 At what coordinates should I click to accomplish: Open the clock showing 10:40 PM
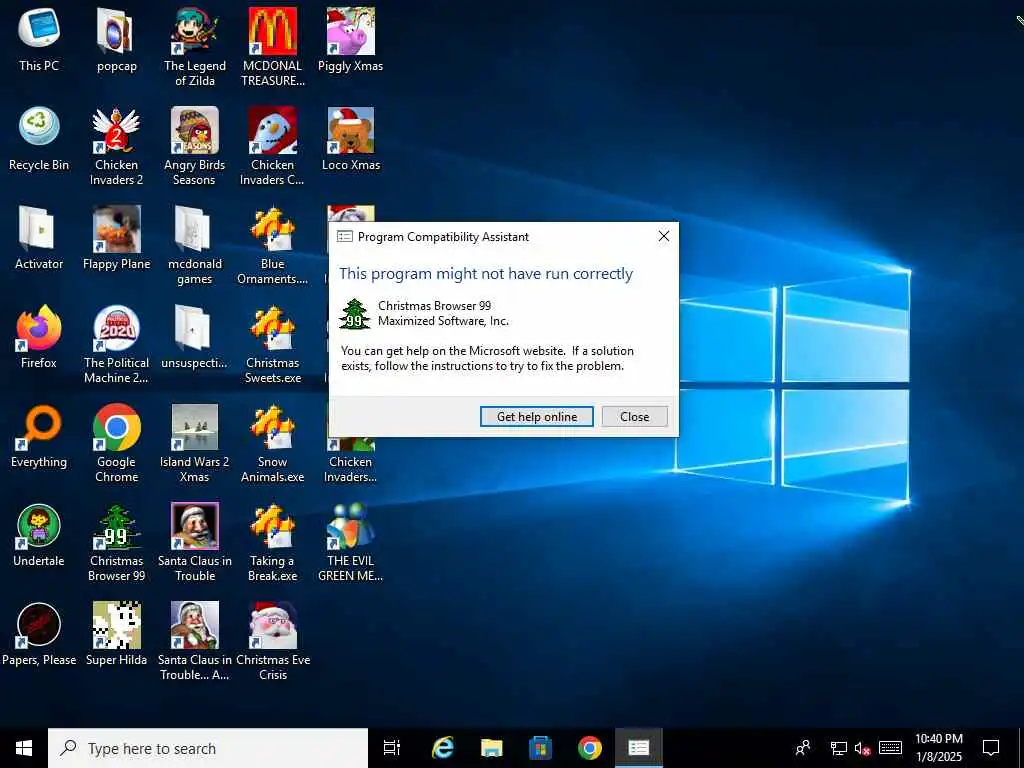[x=938, y=748]
